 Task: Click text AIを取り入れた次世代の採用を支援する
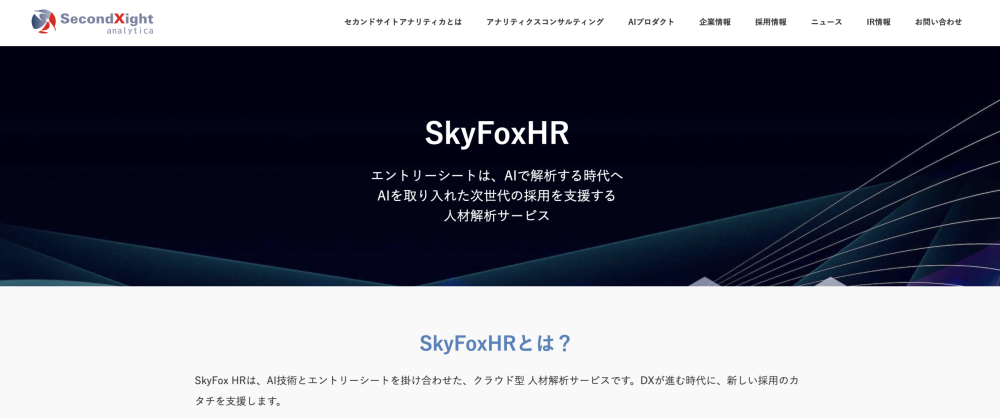click(497, 195)
